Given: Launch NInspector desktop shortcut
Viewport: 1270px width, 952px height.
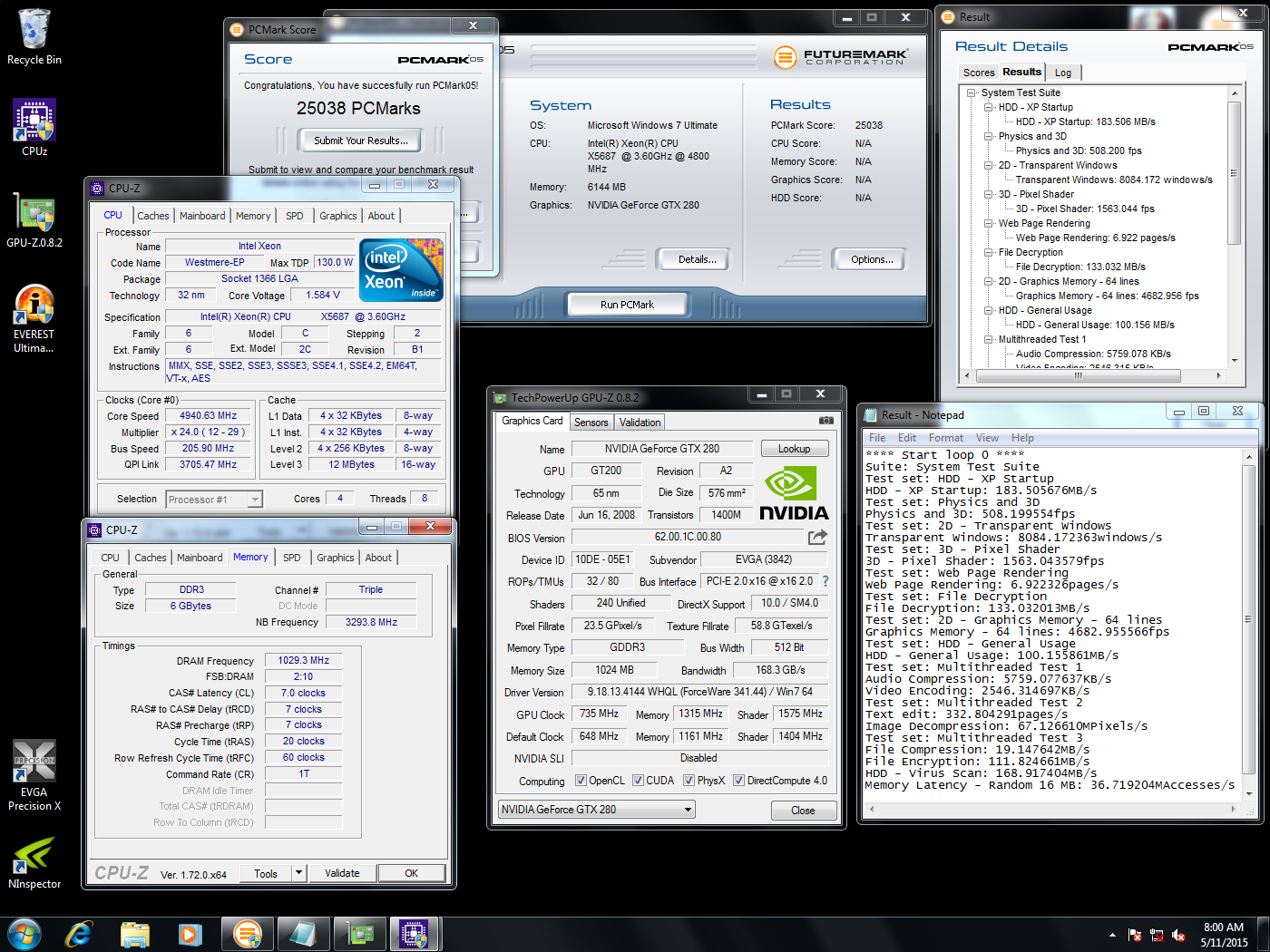Looking at the screenshot, I should pyautogui.click(x=34, y=861).
